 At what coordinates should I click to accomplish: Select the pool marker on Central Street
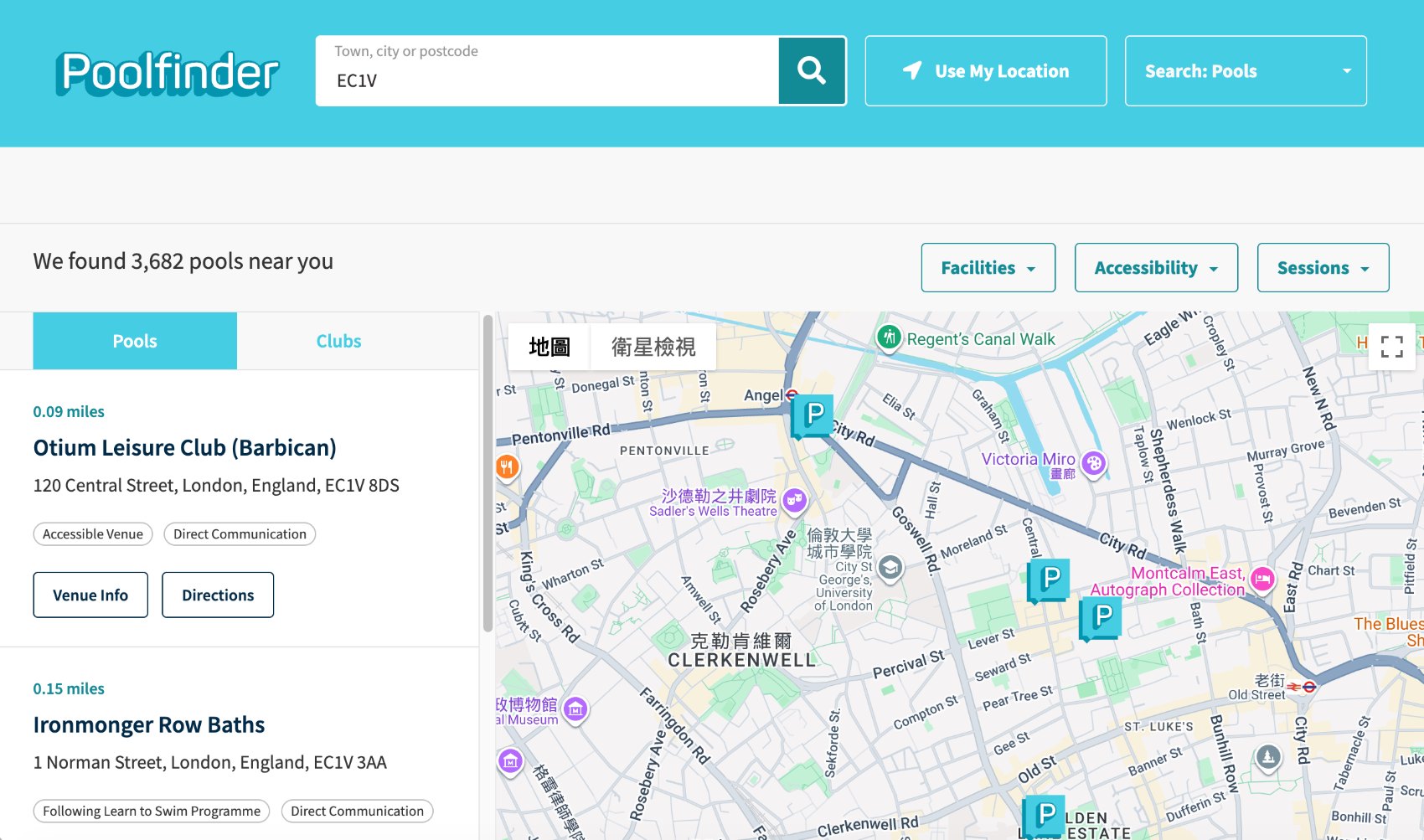pos(1049,580)
